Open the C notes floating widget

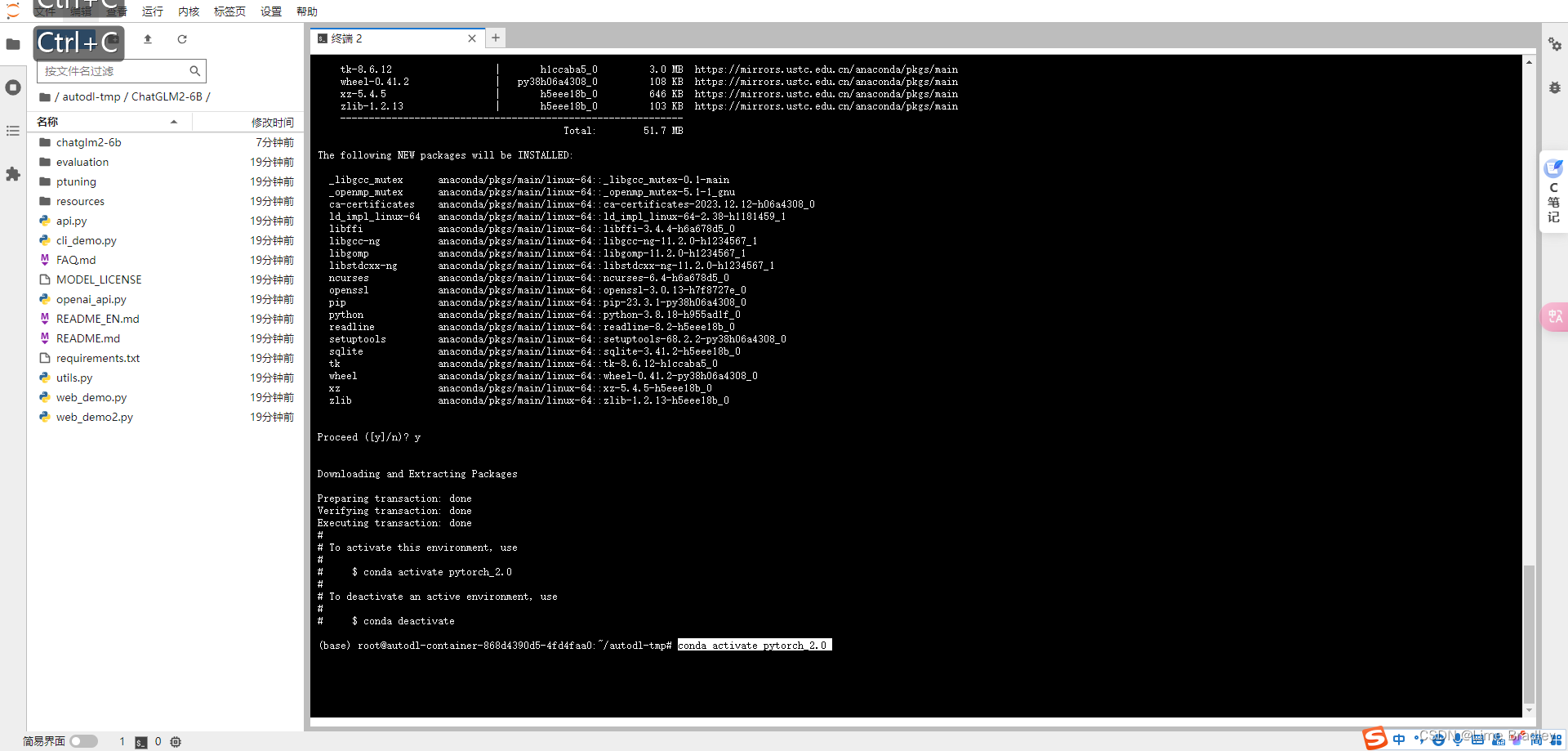pos(1553,192)
